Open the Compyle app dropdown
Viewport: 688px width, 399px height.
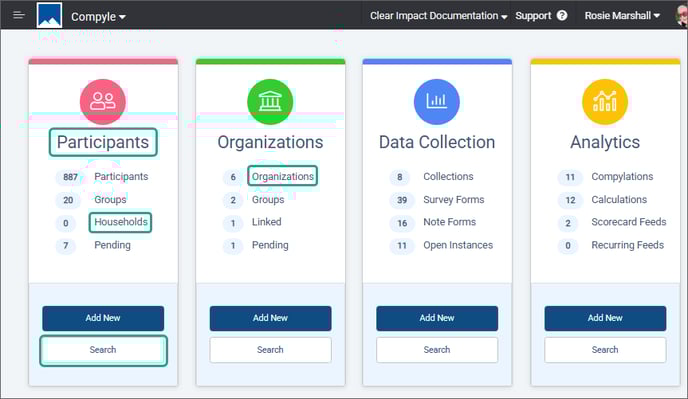[x=98, y=17]
